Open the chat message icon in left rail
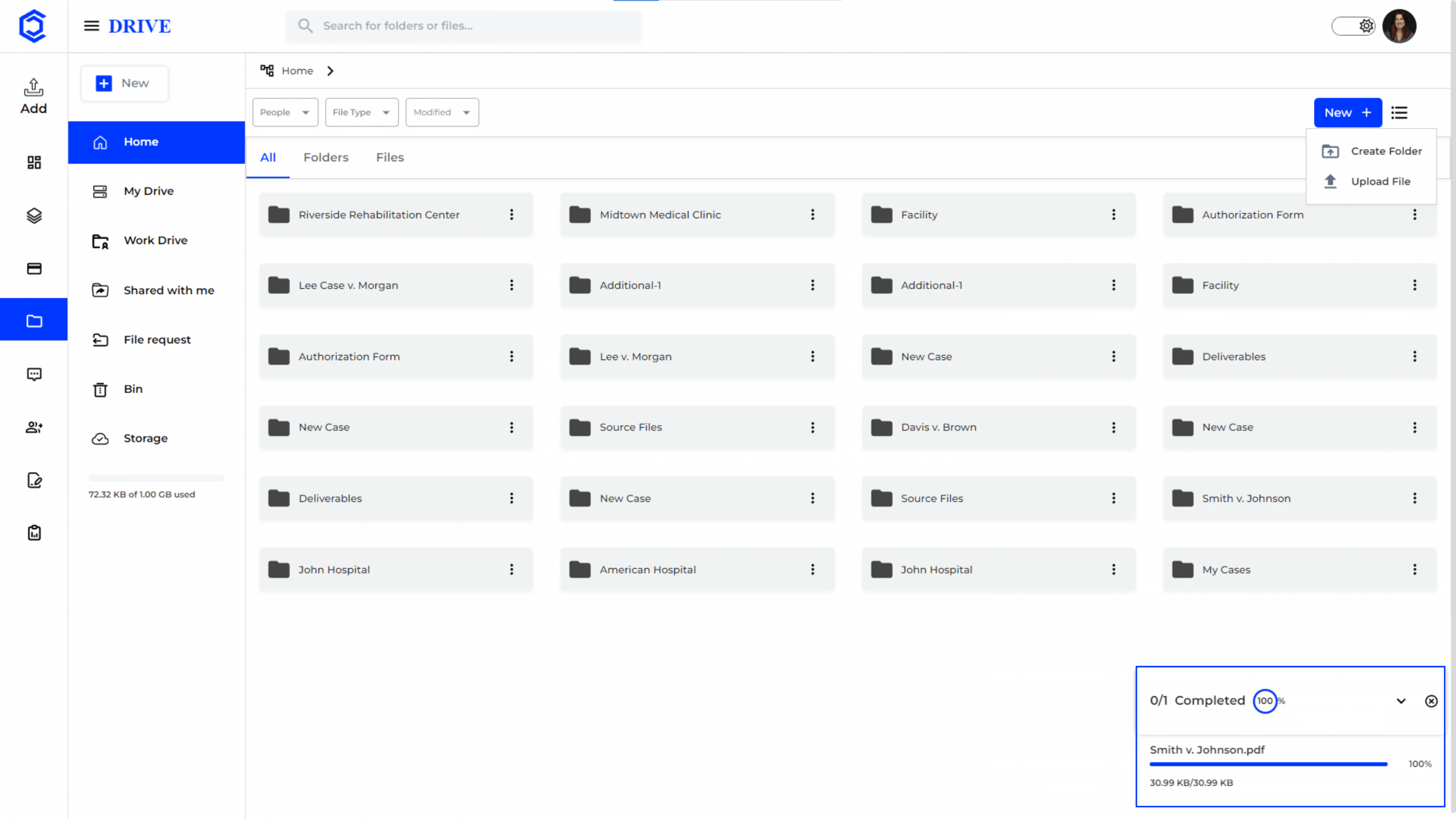The width and height of the screenshot is (1456, 819). coord(34,374)
